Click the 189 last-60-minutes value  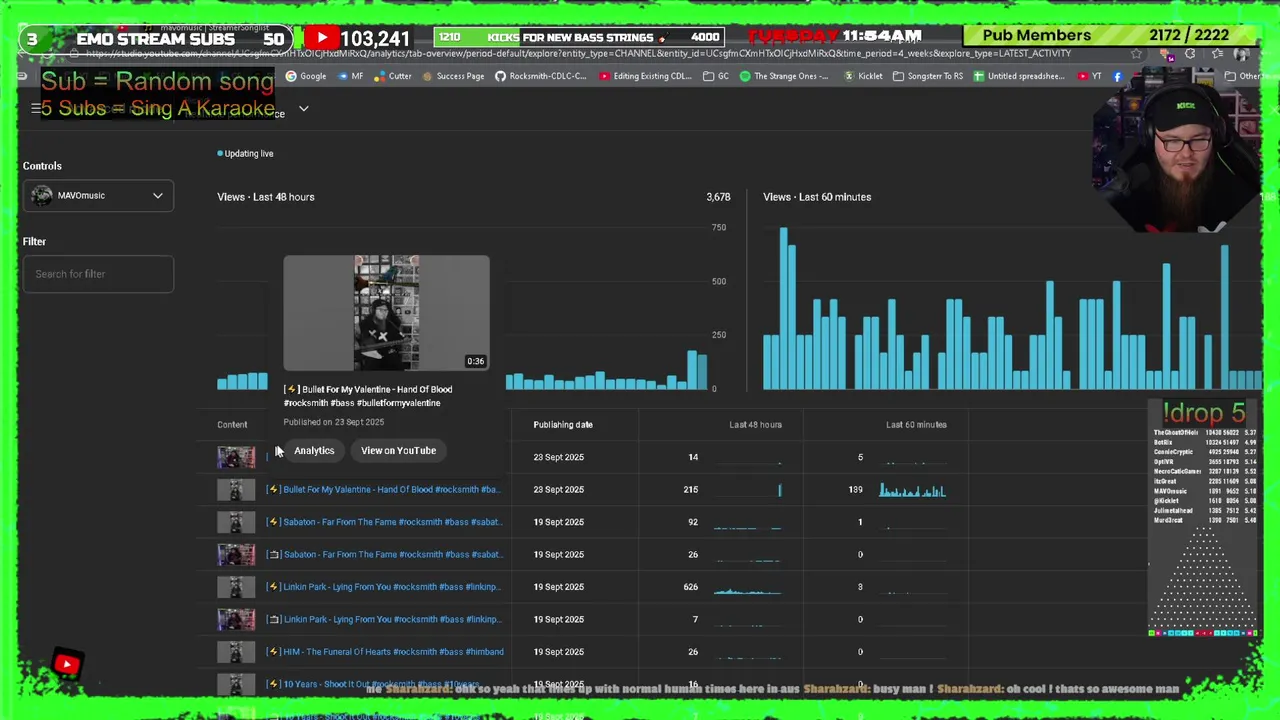[855, 490]
